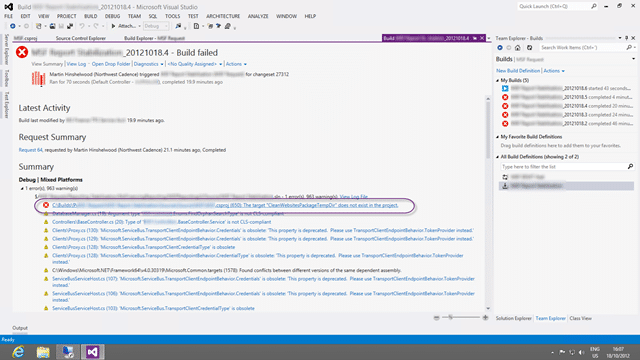This screenshot has height=360, width=640.
Task: Click the pin icon on Team Explorer panel
Action: click(x=627, y=38)
